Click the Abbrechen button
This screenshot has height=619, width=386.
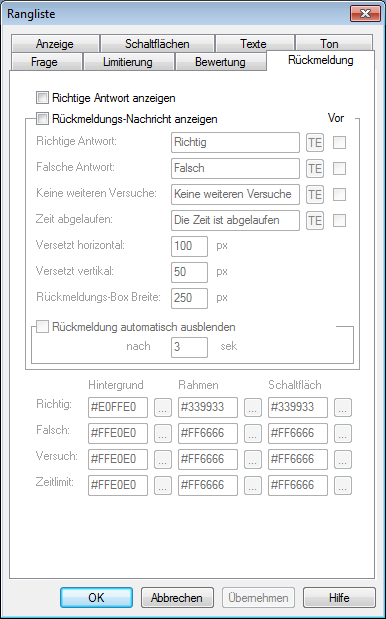click(x=177, y=597)
